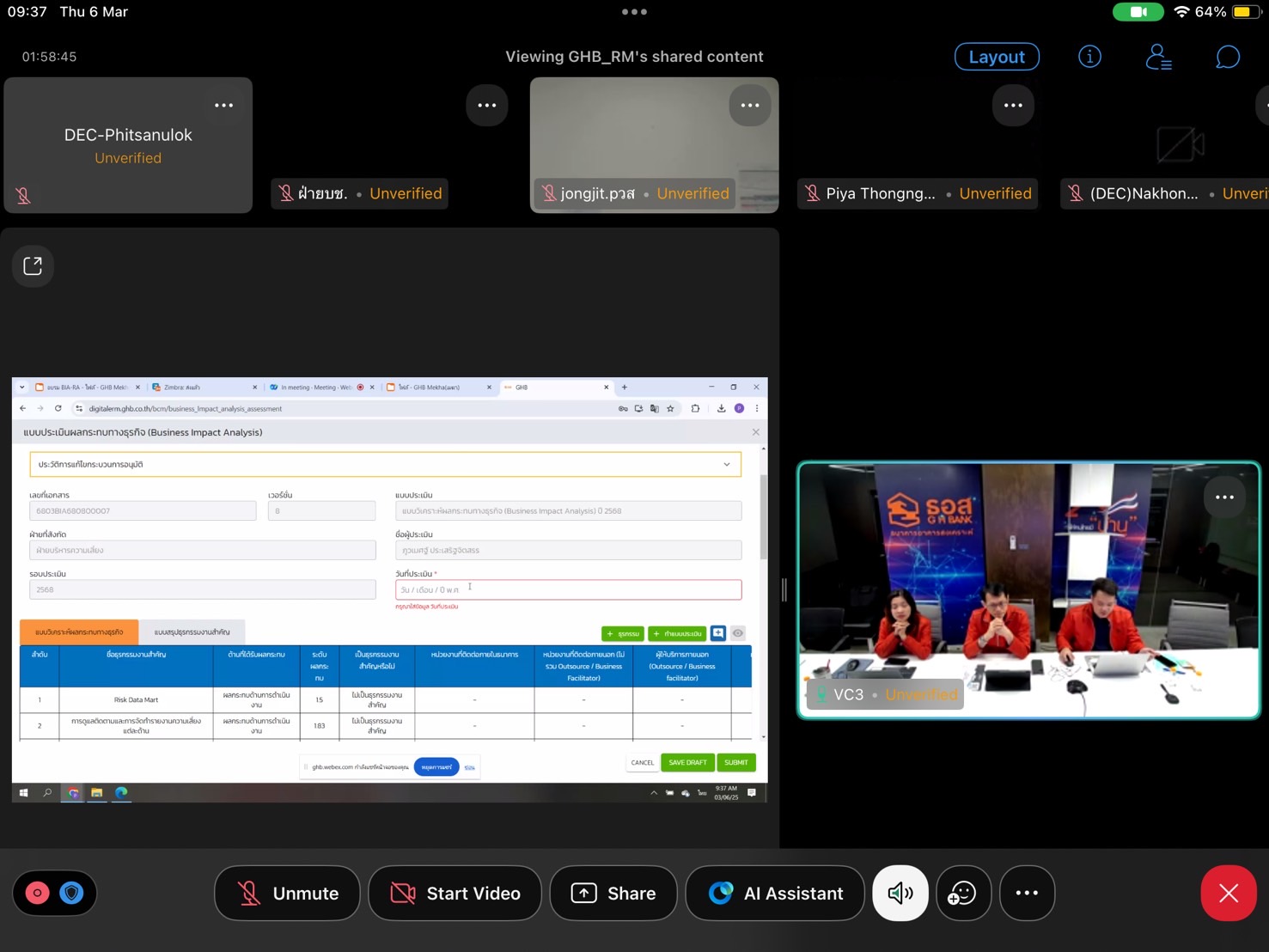The width and height of the screenshot is (1269, 952).
Task: Open the bottom toolbar more options menu
Action: pyautogui.click(x=1027, y=894)
